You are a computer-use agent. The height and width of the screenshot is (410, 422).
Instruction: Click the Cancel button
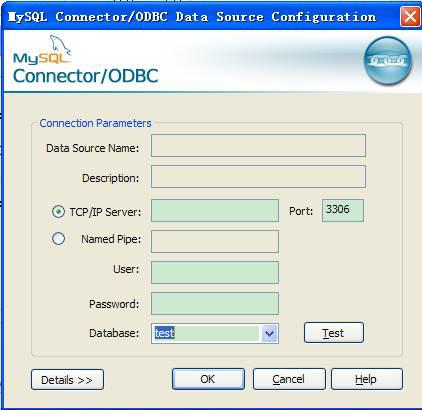point(289,379)
